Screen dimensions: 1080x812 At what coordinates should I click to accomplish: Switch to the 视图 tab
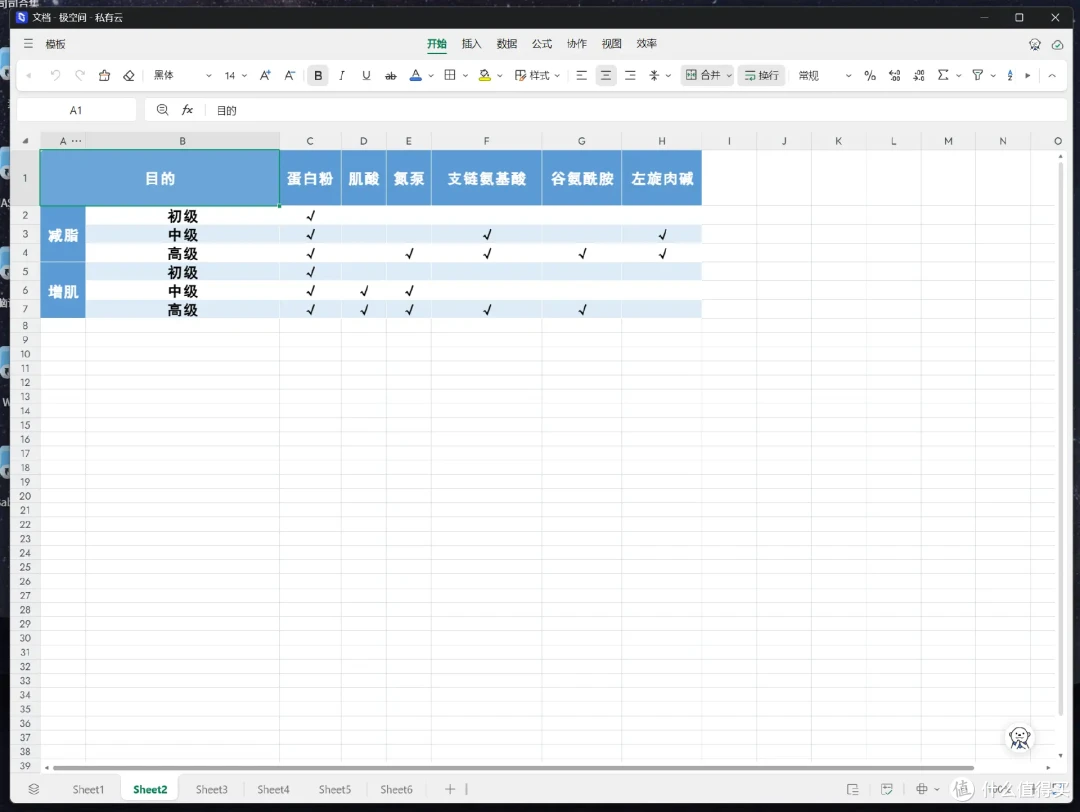611,44
